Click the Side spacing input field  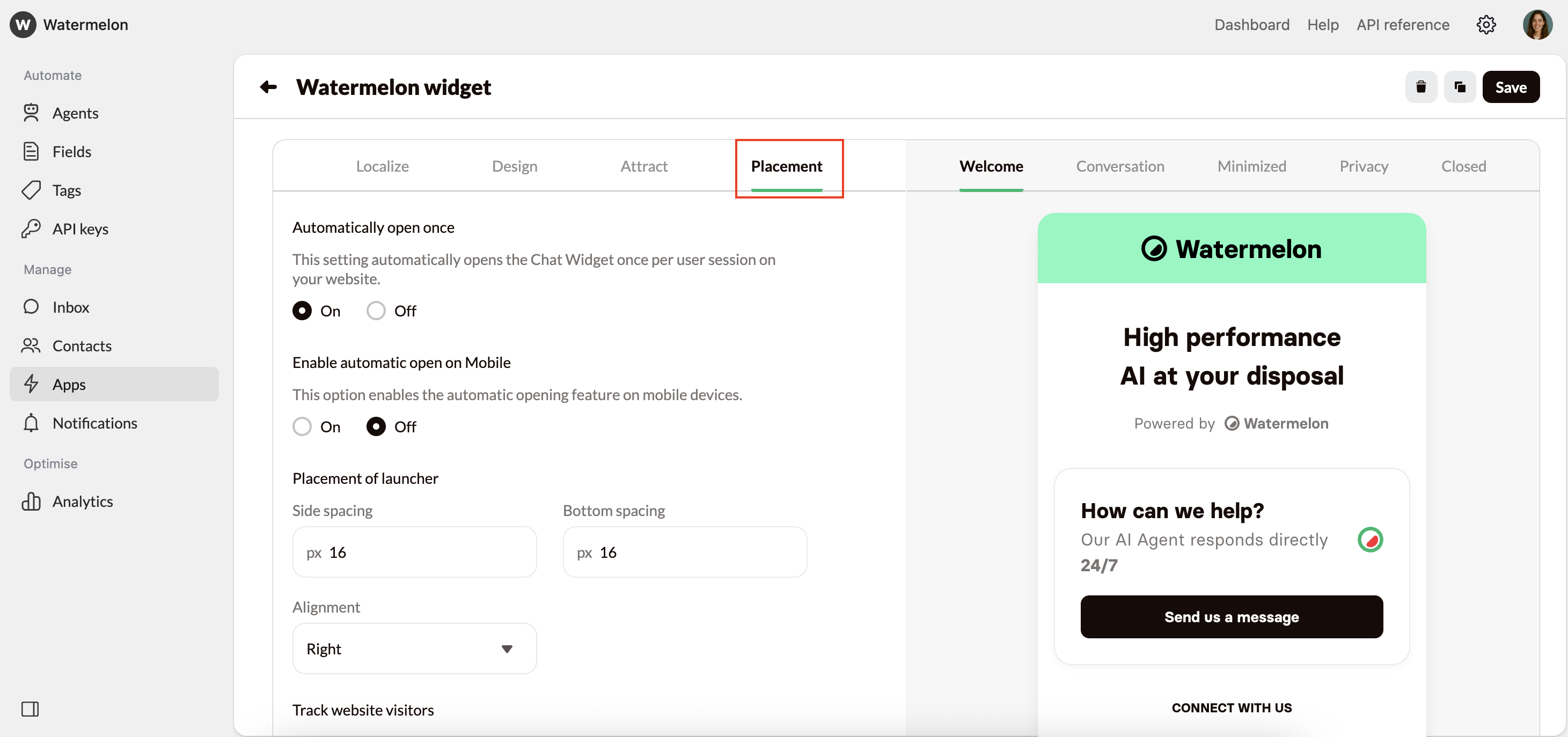pos(414,551)
